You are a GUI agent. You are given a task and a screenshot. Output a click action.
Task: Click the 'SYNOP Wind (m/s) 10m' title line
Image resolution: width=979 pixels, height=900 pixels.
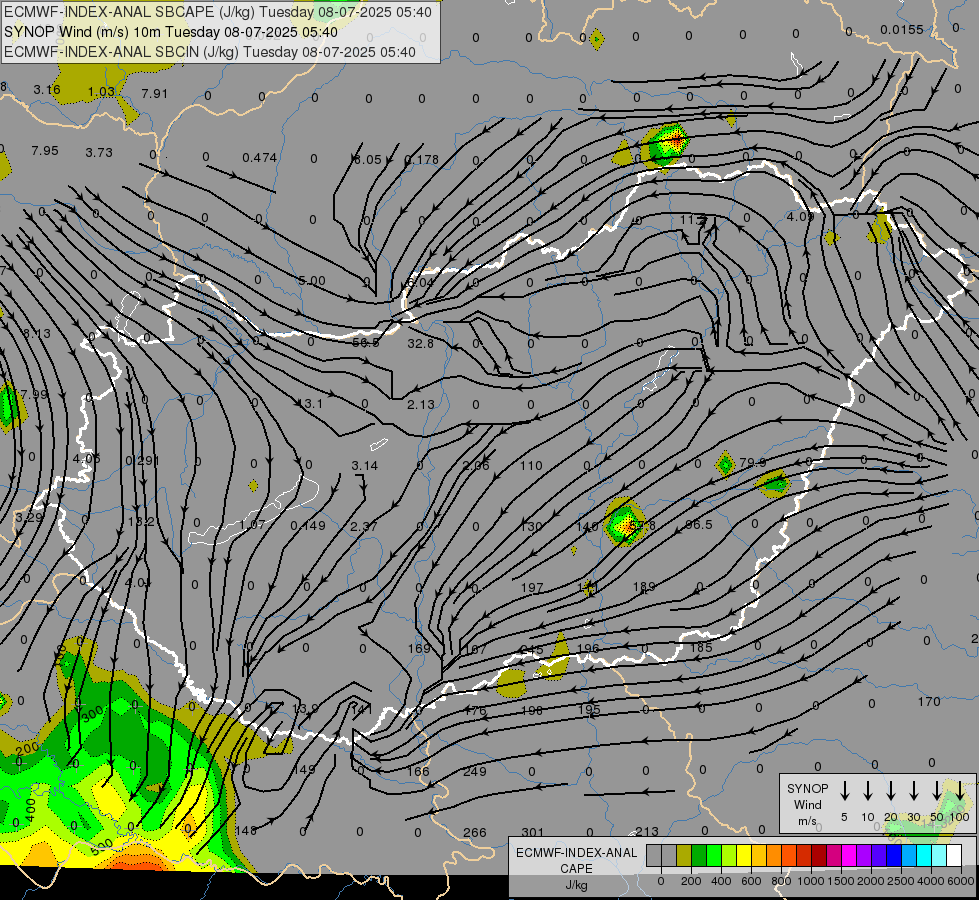pos(170,32)
